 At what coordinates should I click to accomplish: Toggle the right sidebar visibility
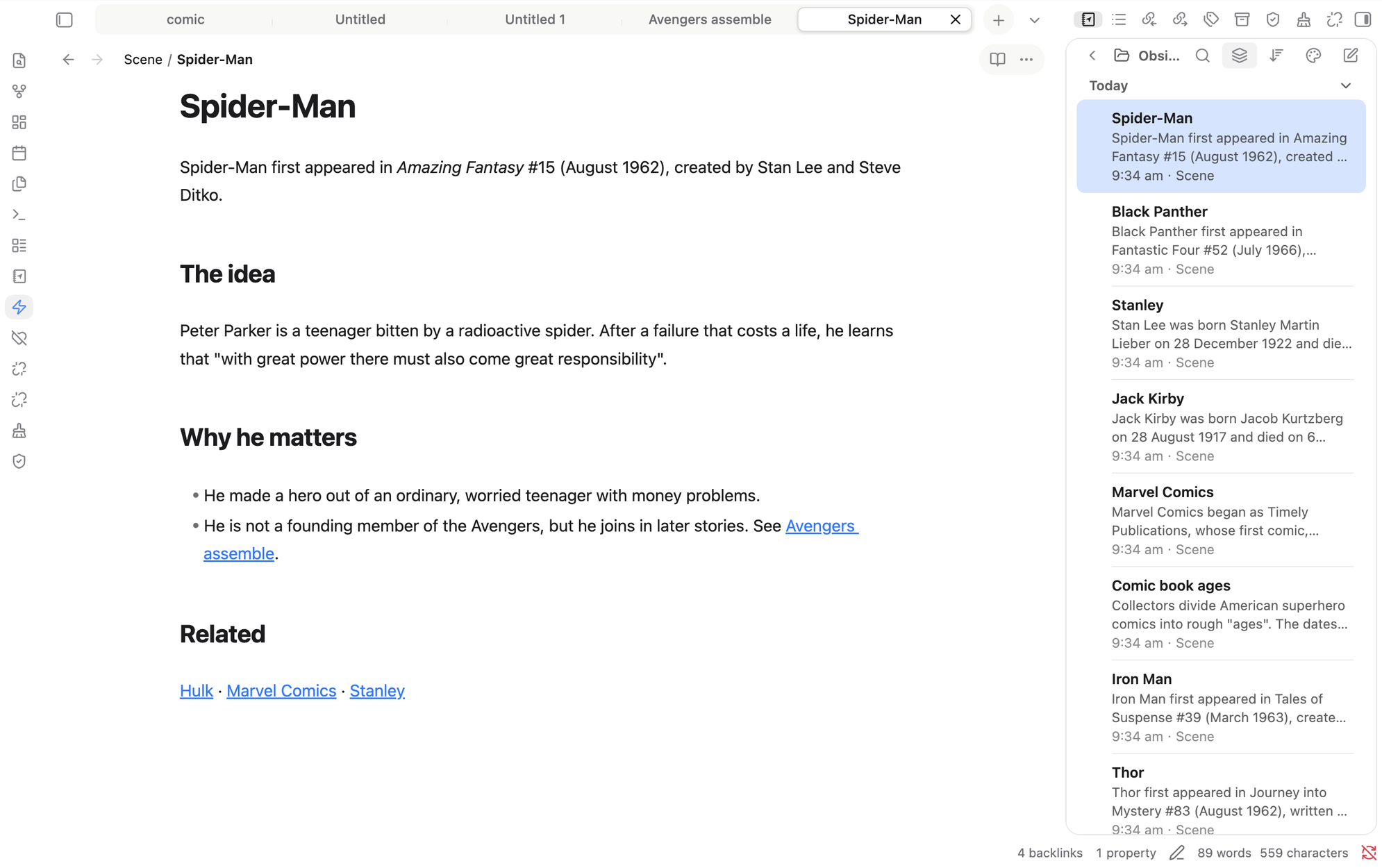click(x=1363, y=19)
